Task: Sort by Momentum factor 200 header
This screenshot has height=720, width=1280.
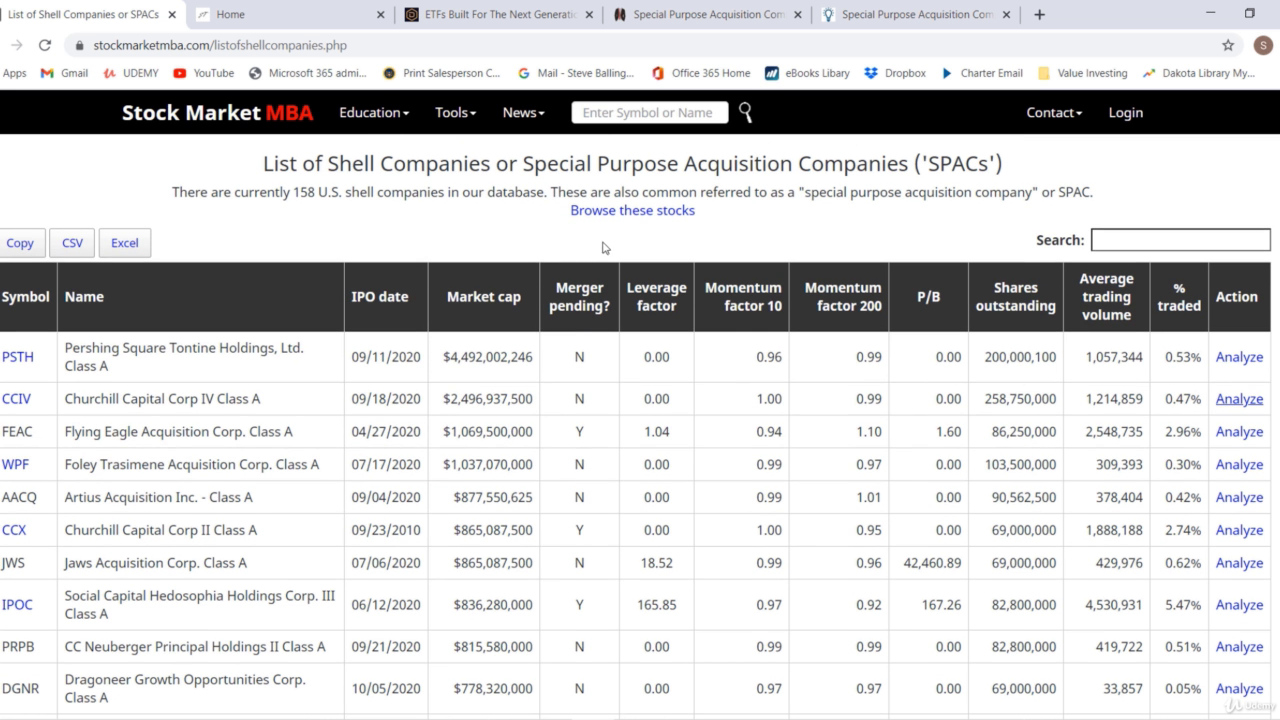Action: point(839,297)
